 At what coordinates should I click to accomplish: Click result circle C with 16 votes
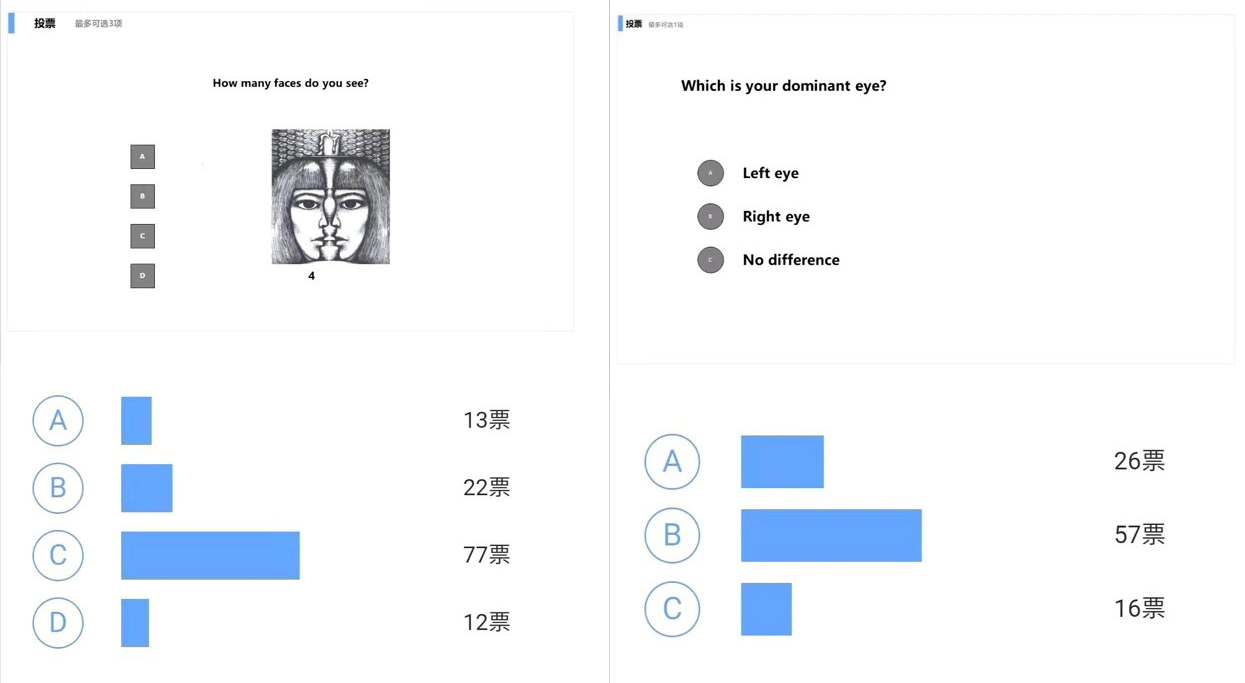click(672, 608)
